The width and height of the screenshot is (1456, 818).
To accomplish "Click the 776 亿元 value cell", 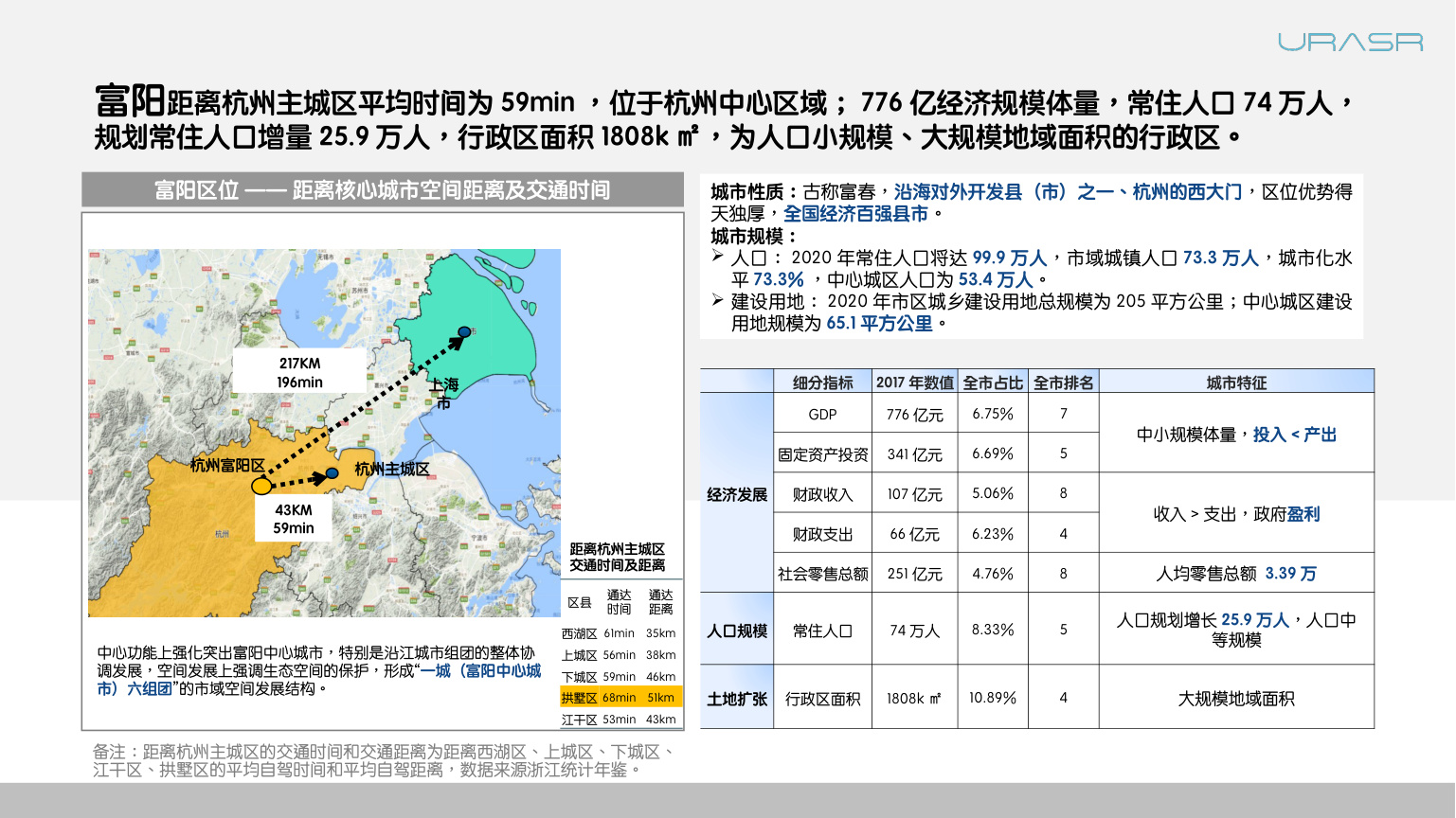I will point(914,414).
